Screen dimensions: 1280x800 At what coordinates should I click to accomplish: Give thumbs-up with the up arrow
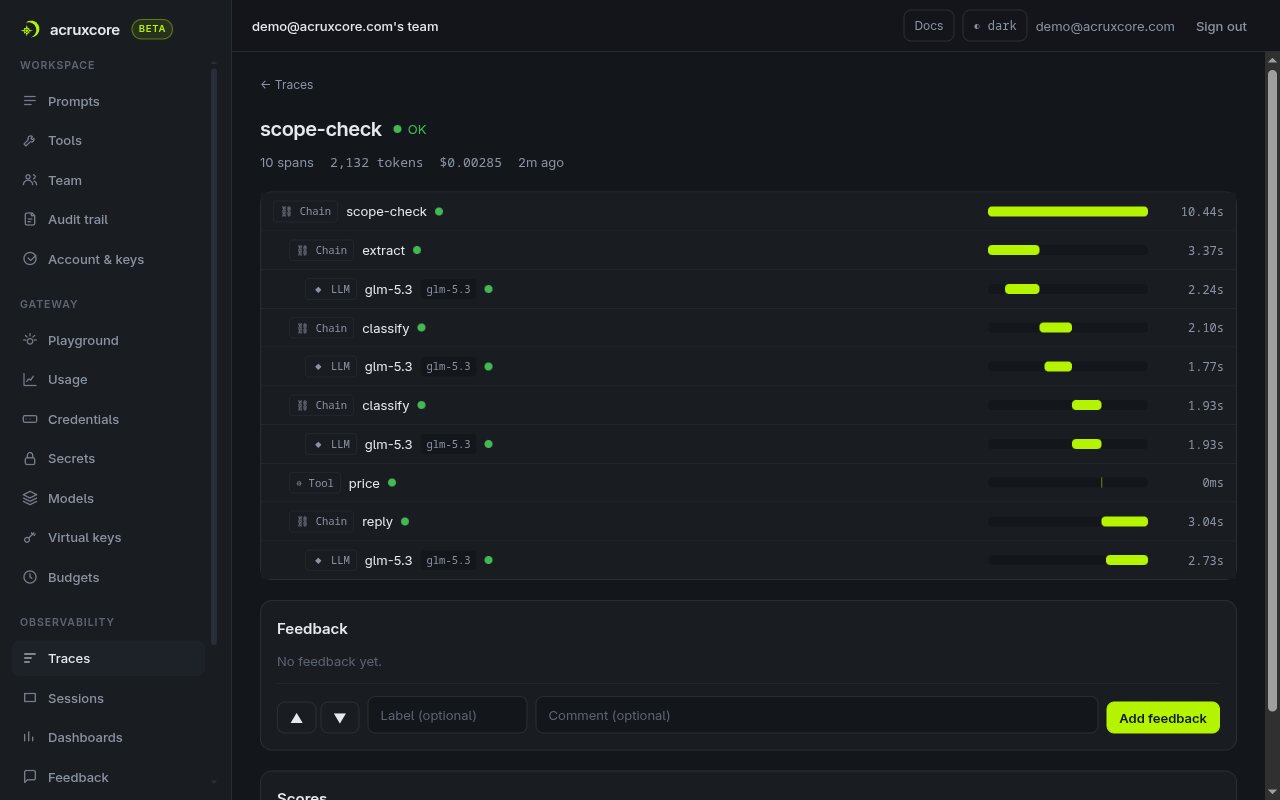[x=296, y=717]
